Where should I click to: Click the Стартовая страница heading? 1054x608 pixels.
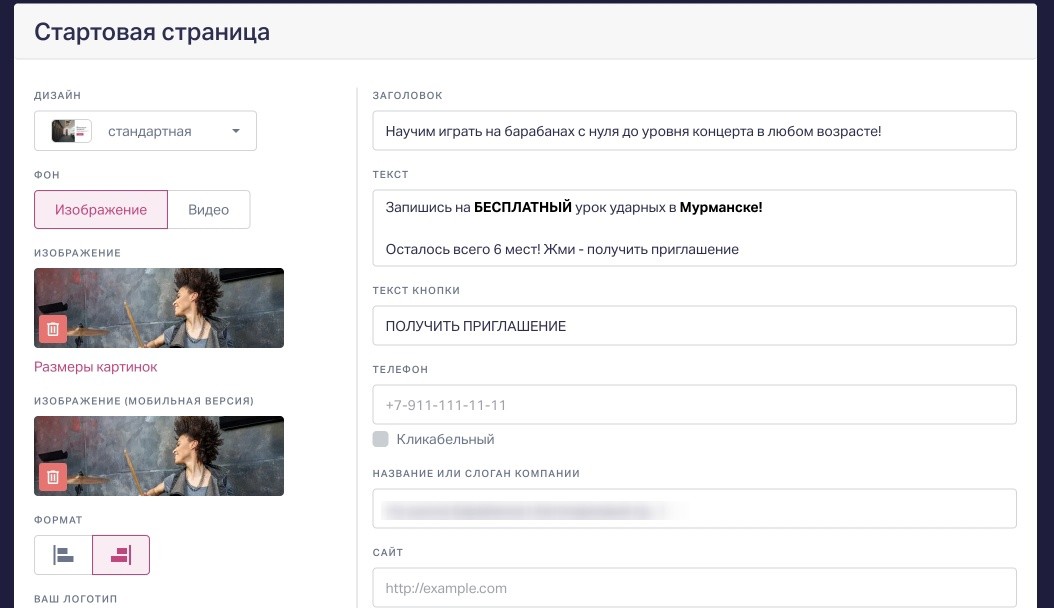pos(152,32)
